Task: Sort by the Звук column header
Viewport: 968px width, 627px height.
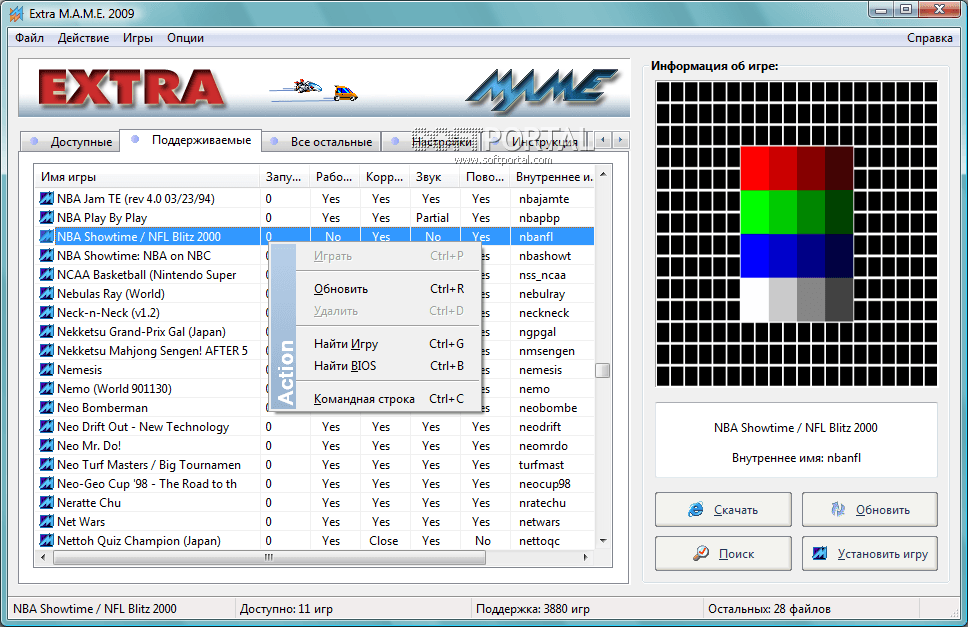Action: 435,177
